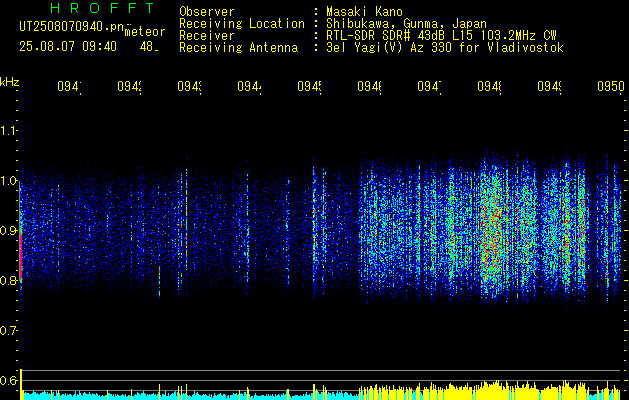Image resolution: width=629 pixels, height=400 pixels.
Task: Click the 0942 time axis marker
Action: (x=130, y=86)
